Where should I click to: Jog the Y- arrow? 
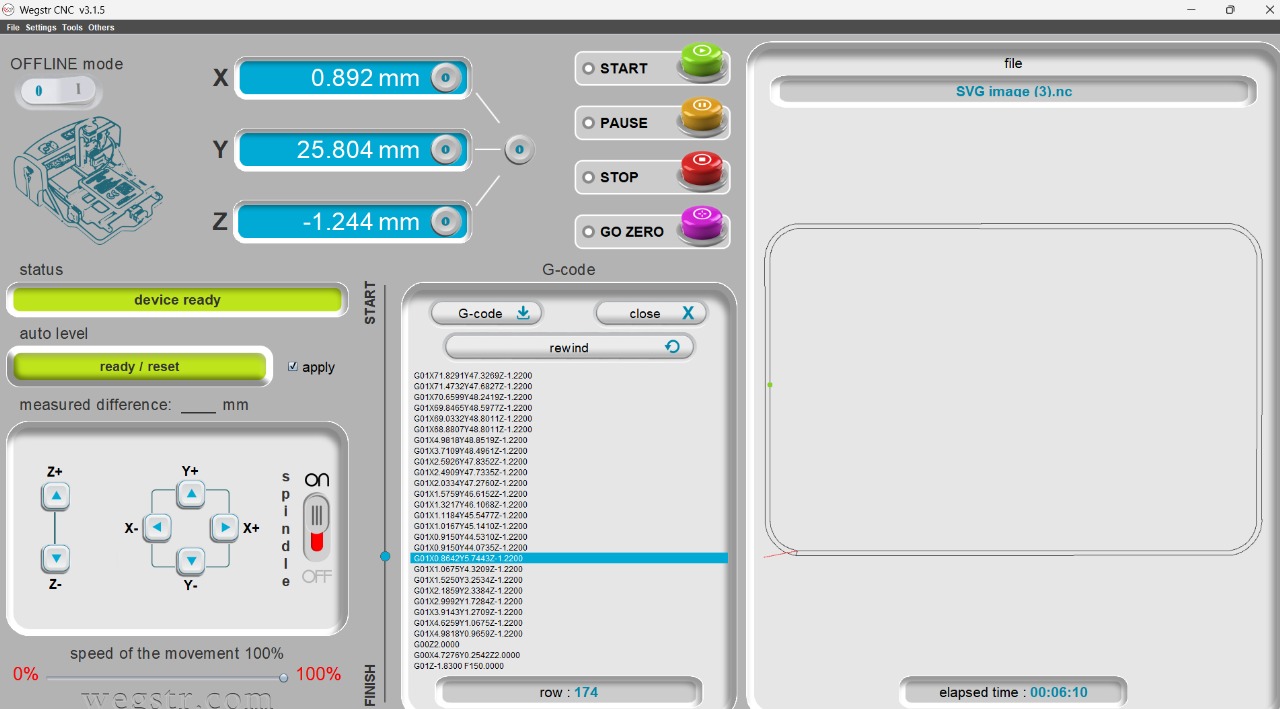click(x=191, y=561)
